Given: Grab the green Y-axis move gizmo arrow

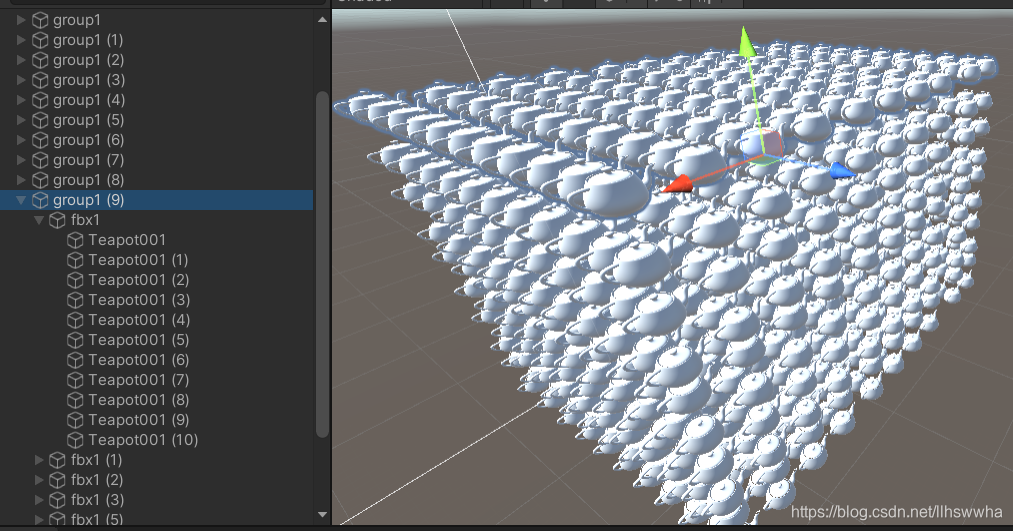Looking at the screenshot, I should point(747,42).
